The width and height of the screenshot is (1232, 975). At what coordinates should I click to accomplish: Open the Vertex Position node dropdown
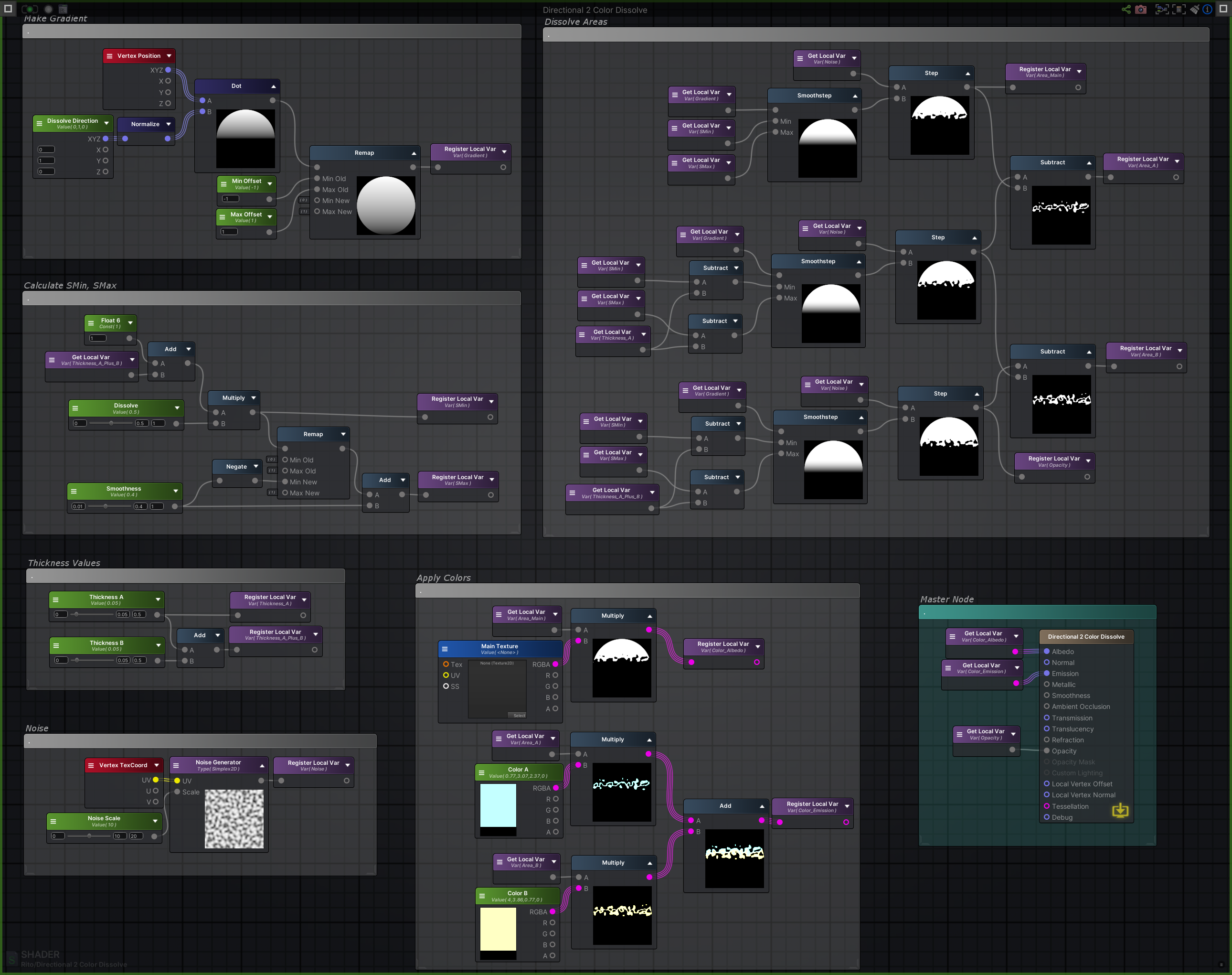coord(170,55)
